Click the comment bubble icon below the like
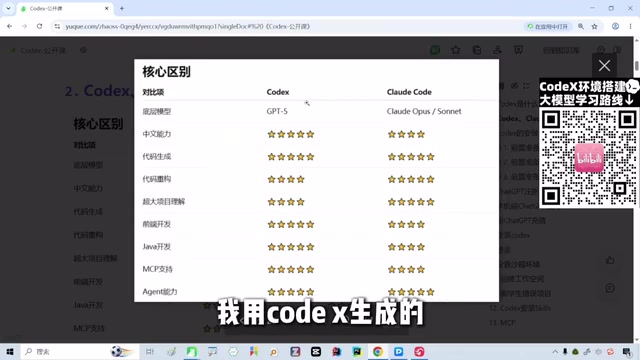This screenshot has height=360, width=640. click(x=610, y=288)
